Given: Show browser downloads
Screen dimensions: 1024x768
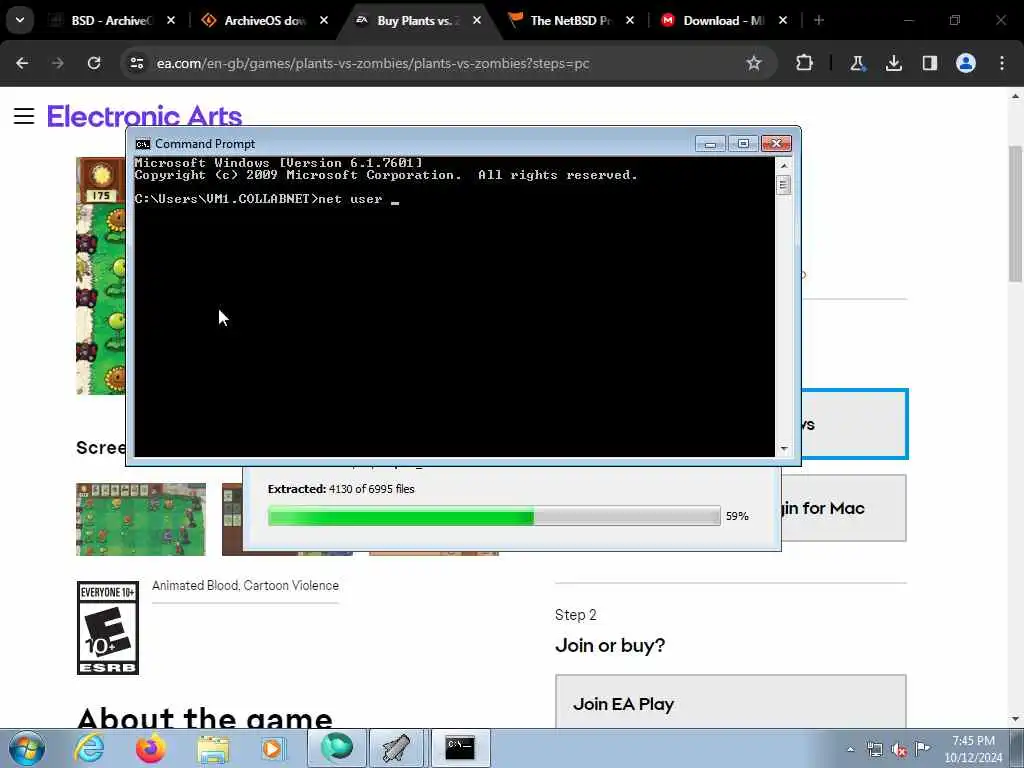Looking at the screenshot, I should click(x=894, y=63).
